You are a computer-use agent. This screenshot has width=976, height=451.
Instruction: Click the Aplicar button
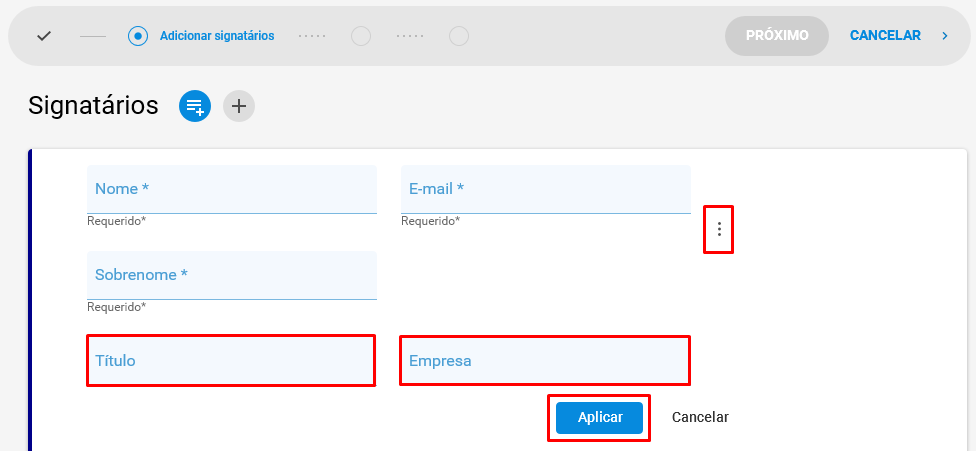coord(599,417)
